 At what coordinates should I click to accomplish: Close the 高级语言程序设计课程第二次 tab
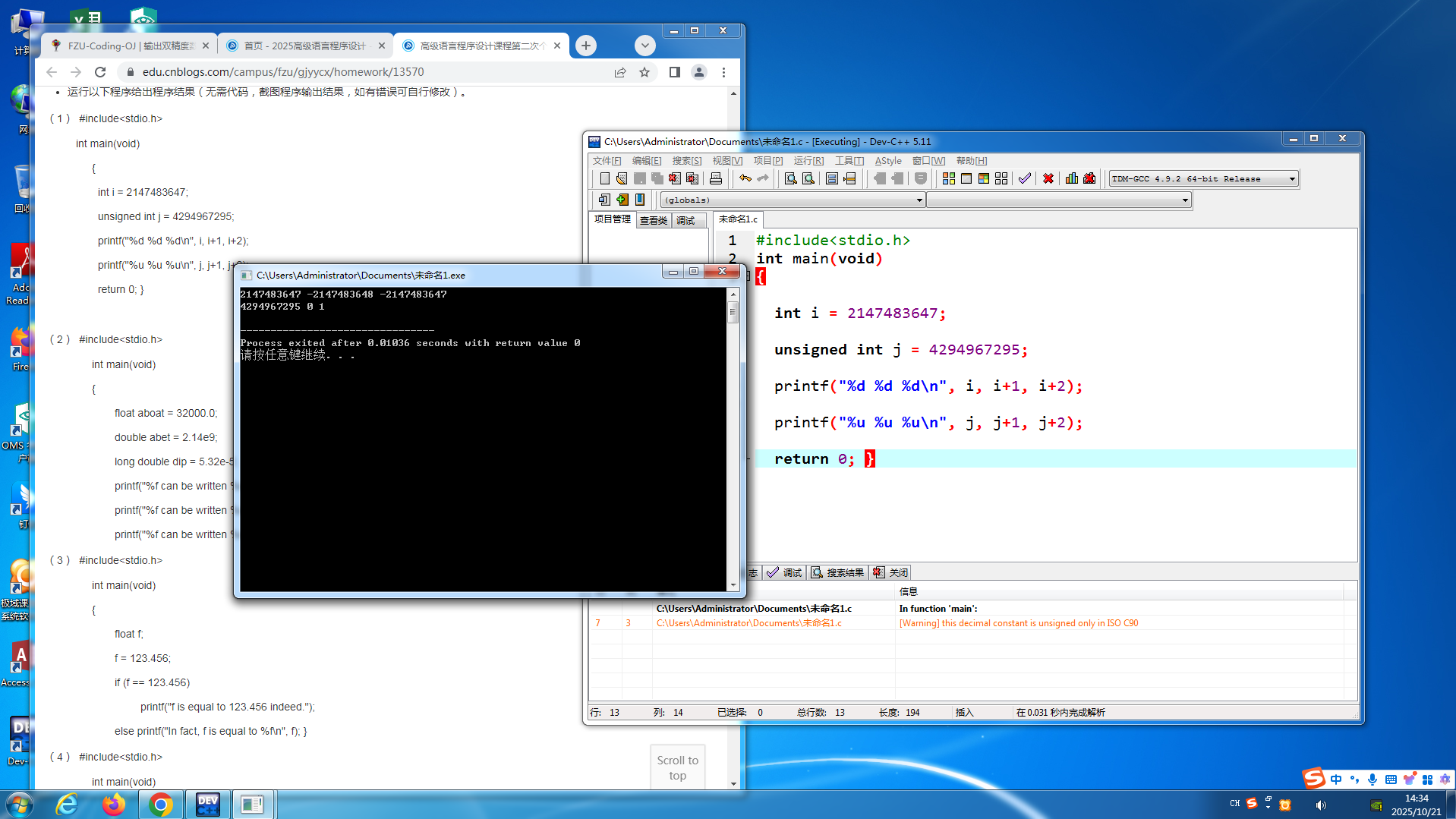tap(557, 46)
